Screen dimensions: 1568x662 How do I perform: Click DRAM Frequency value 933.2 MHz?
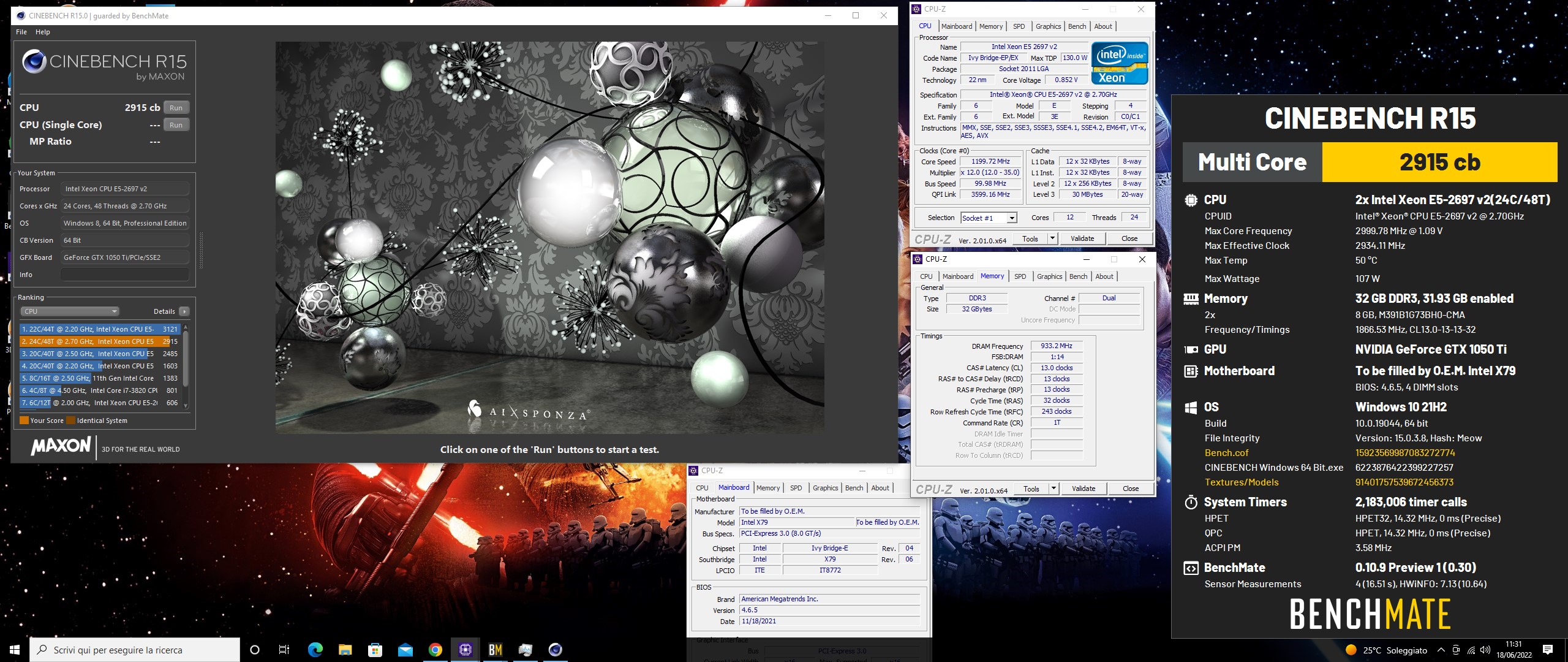pos(1057,346)
